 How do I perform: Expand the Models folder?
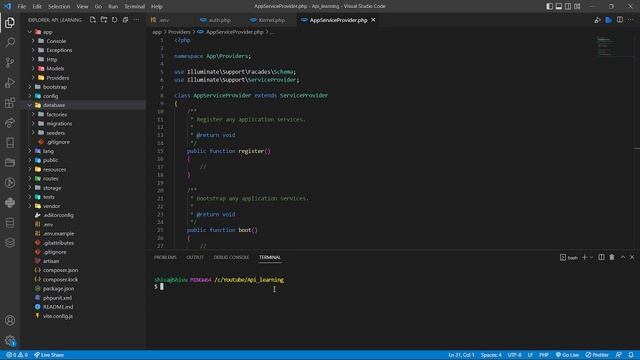coord(33,69)
